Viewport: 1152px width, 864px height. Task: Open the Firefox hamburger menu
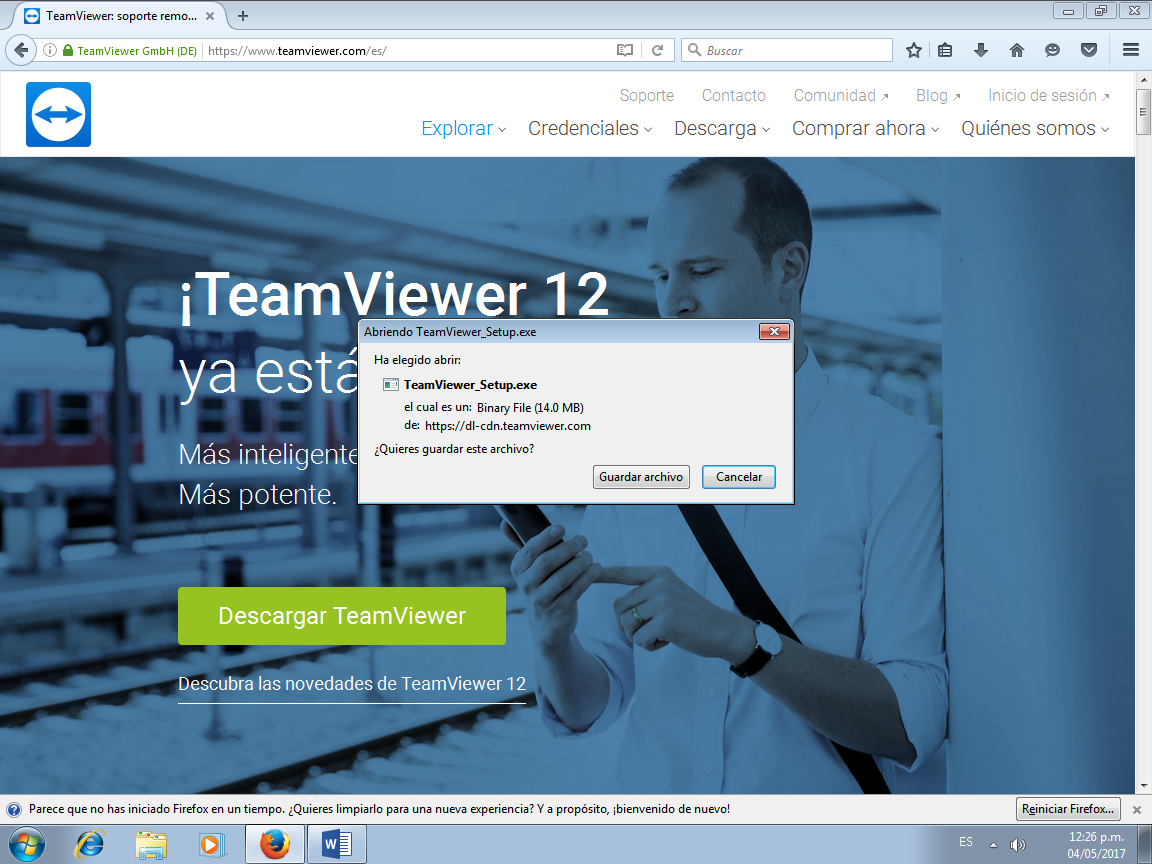pos(1129,49)
